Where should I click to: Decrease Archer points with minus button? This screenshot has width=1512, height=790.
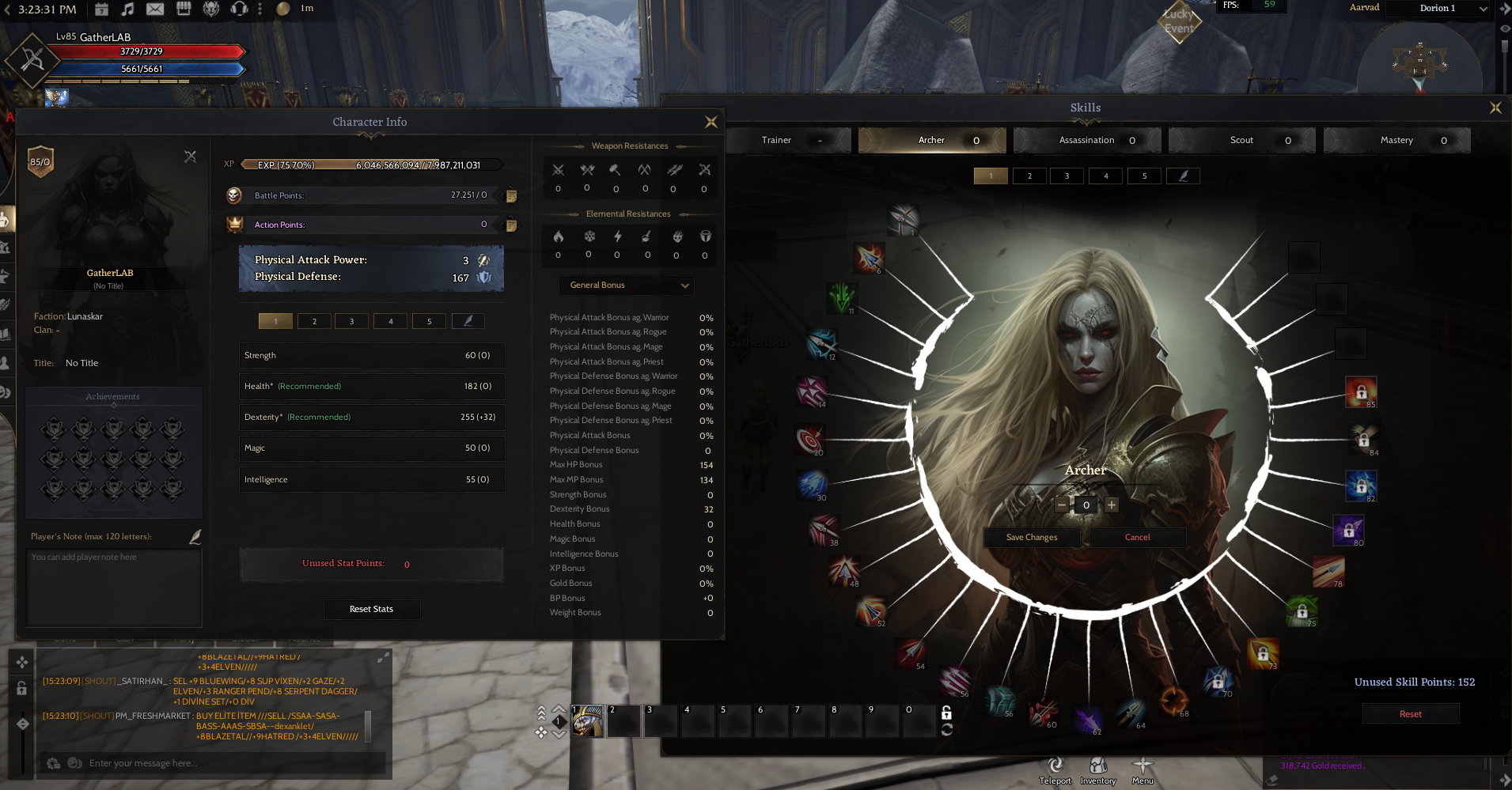tap(1062, 505)
